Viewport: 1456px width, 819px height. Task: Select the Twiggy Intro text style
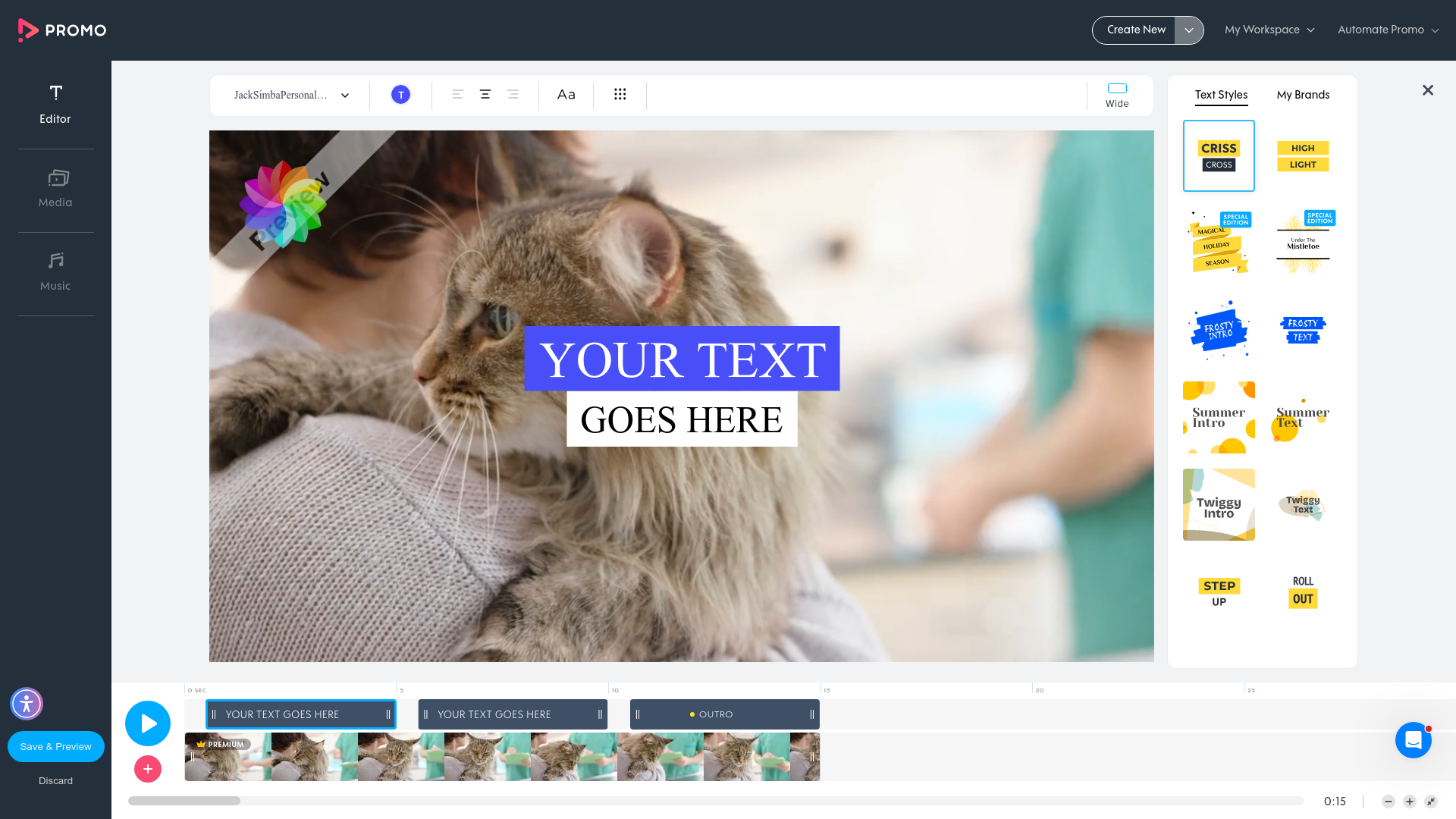tap(1219, 504)
